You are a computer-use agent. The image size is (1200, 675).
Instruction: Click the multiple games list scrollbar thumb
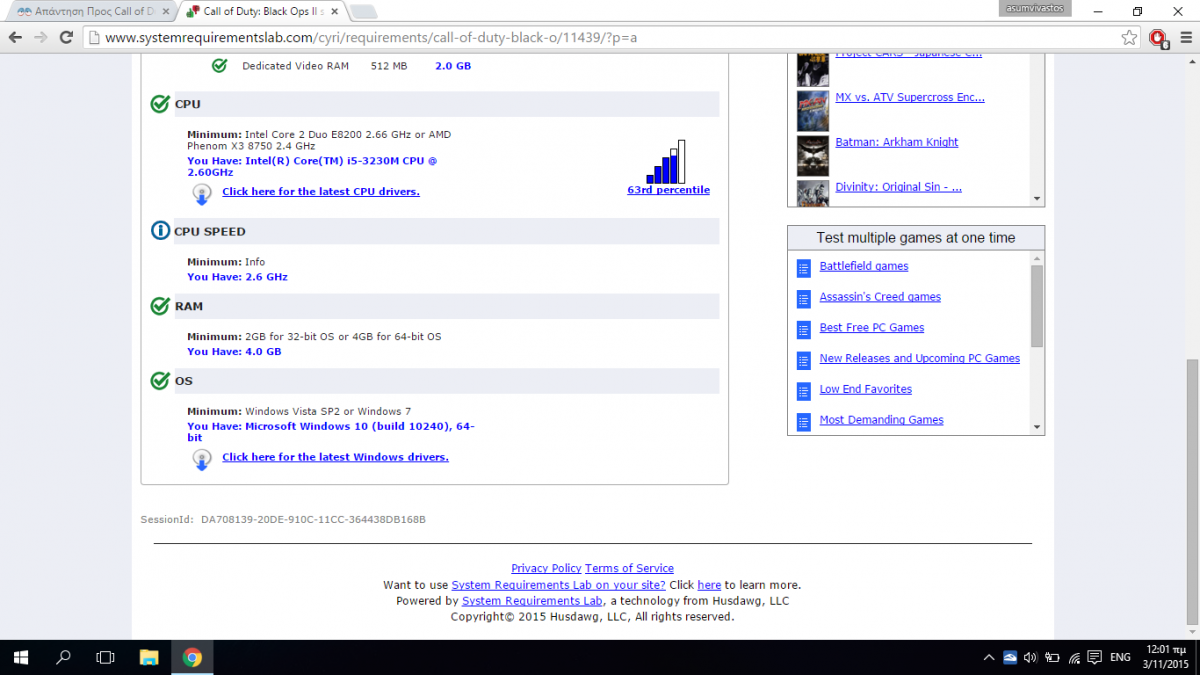1037,306
